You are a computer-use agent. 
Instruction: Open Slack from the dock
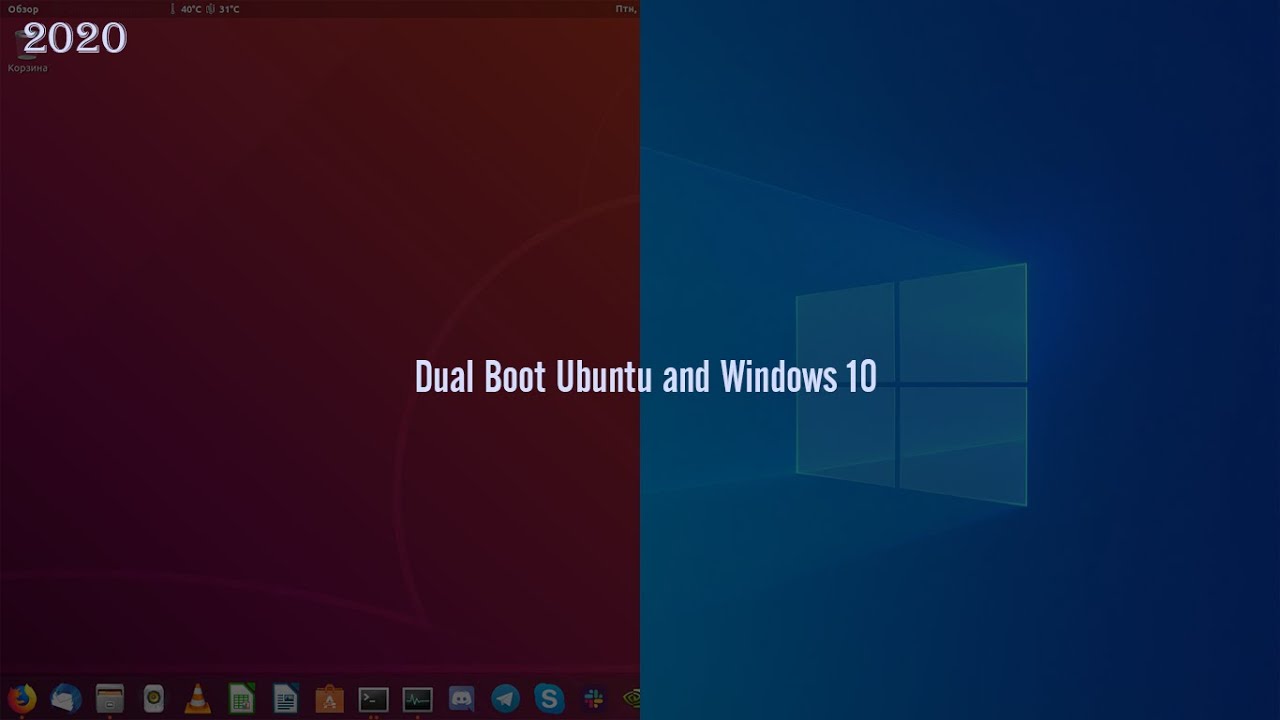[x=594, y=698]
